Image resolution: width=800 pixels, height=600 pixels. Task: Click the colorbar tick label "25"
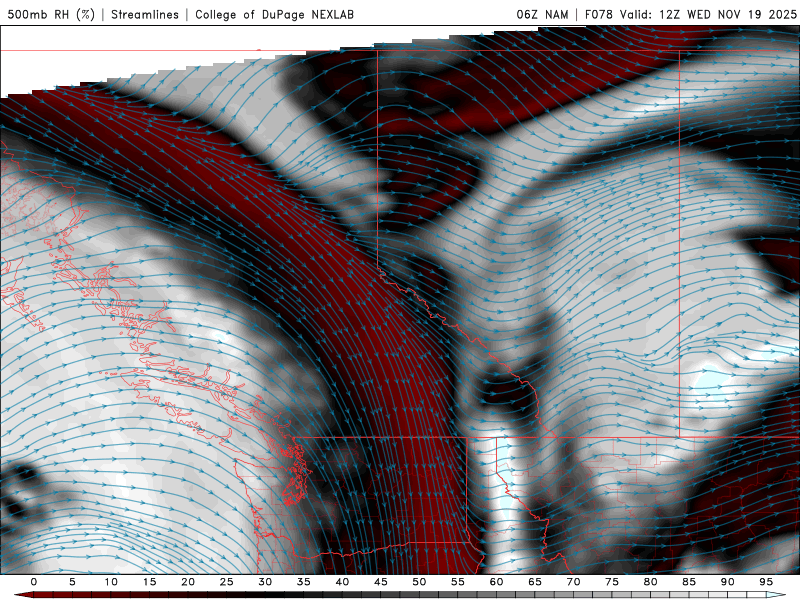coord(227,582)
